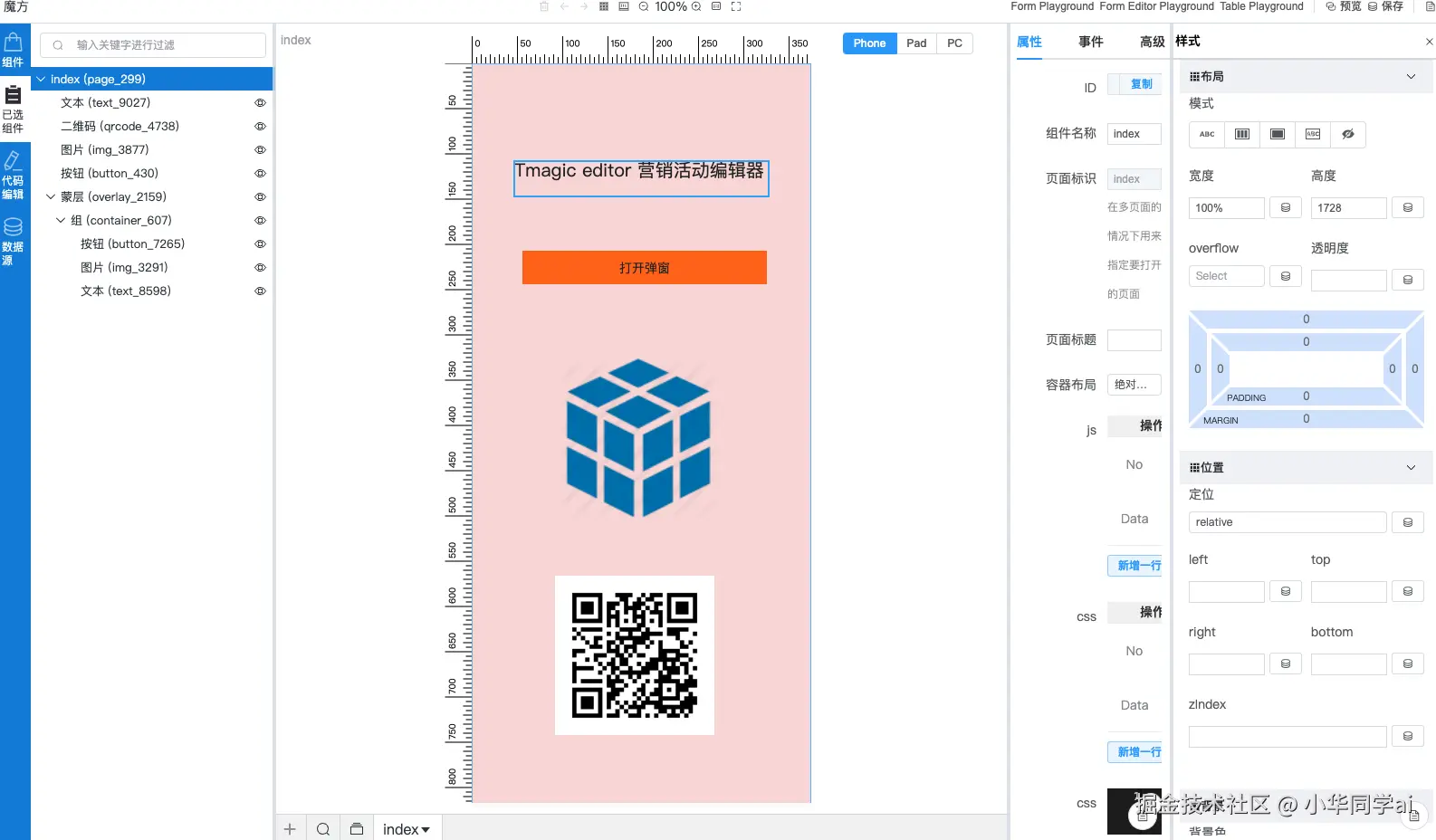Screen dimensions: 1436x840
Task: Switch to the 事件 events tab
Action: point(1091,42)
